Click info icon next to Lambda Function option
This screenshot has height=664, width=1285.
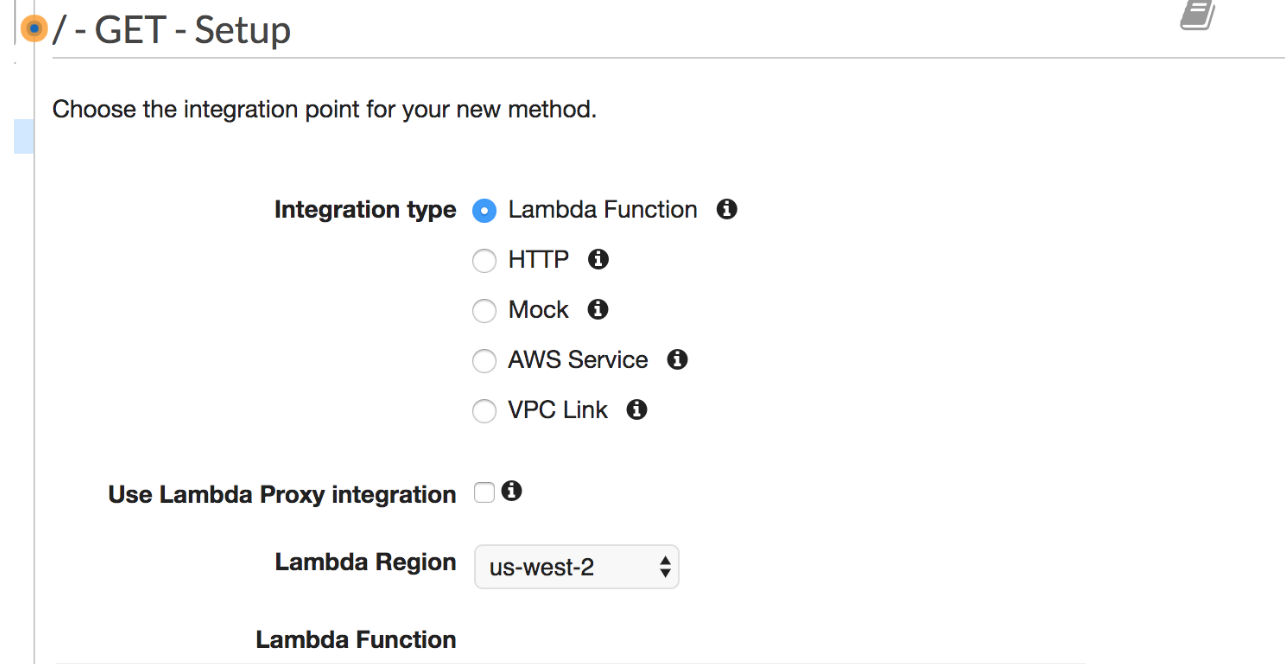pyautogui.click(x=727, y=210)
